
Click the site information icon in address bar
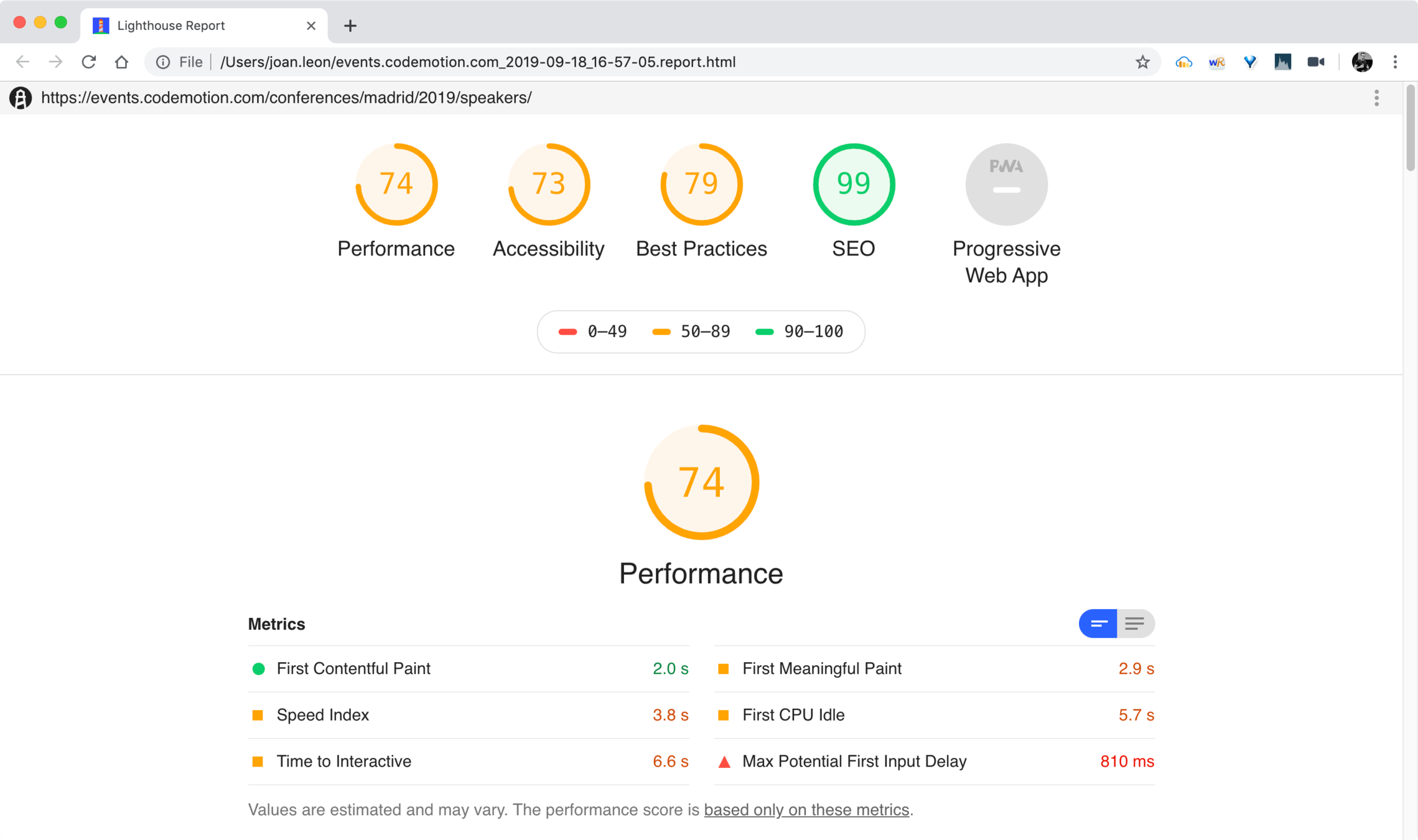[163, 62]
